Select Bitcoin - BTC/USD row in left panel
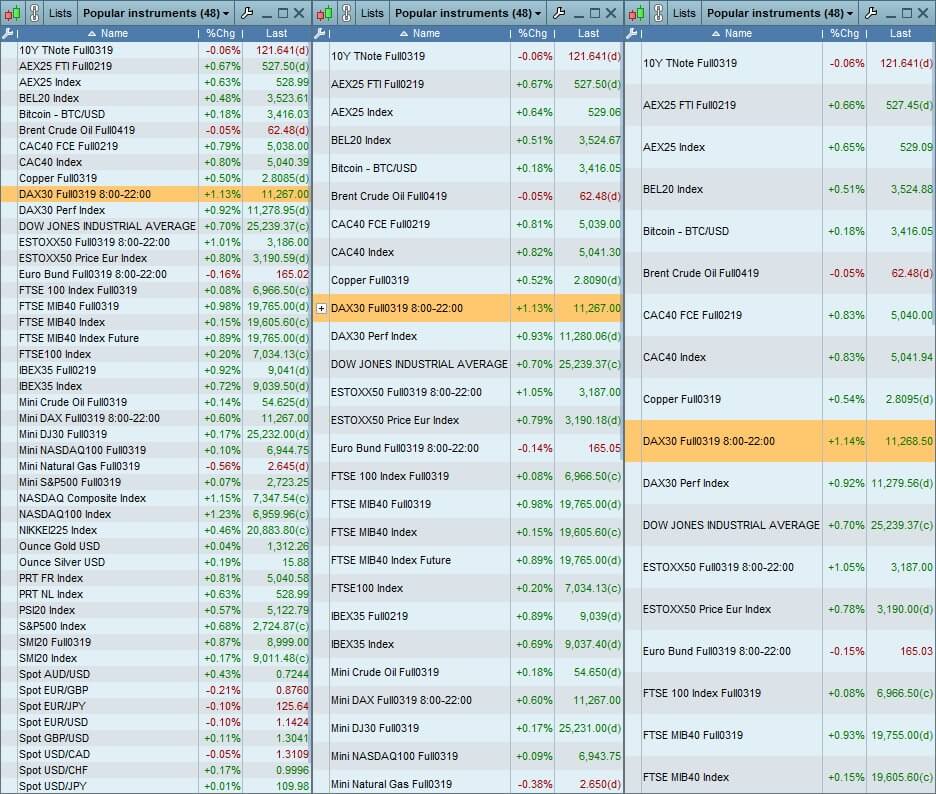The height and width of the screenshot is (794, 936). click(x=156, y=114)
